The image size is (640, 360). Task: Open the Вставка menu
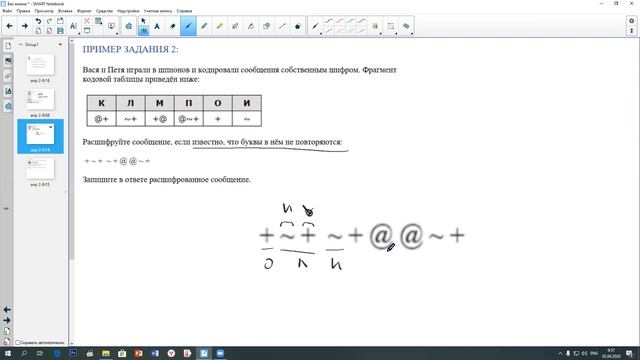(65, 11)
